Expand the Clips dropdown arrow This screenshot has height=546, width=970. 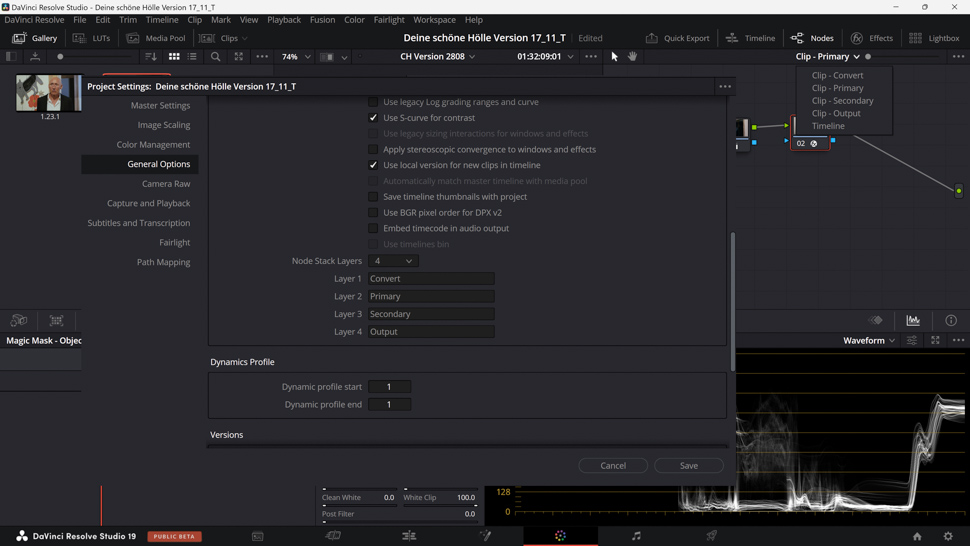[244, 38]
